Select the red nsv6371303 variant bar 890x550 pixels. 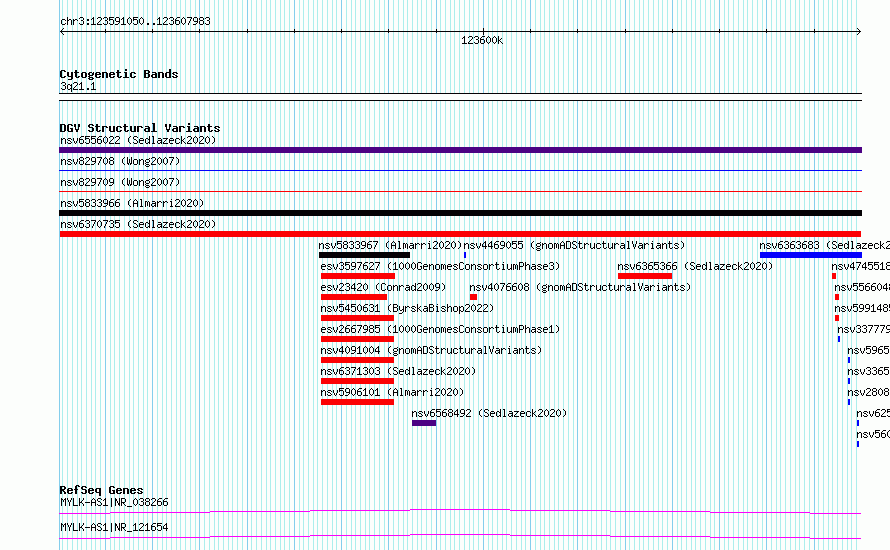[x=357, y=381]
